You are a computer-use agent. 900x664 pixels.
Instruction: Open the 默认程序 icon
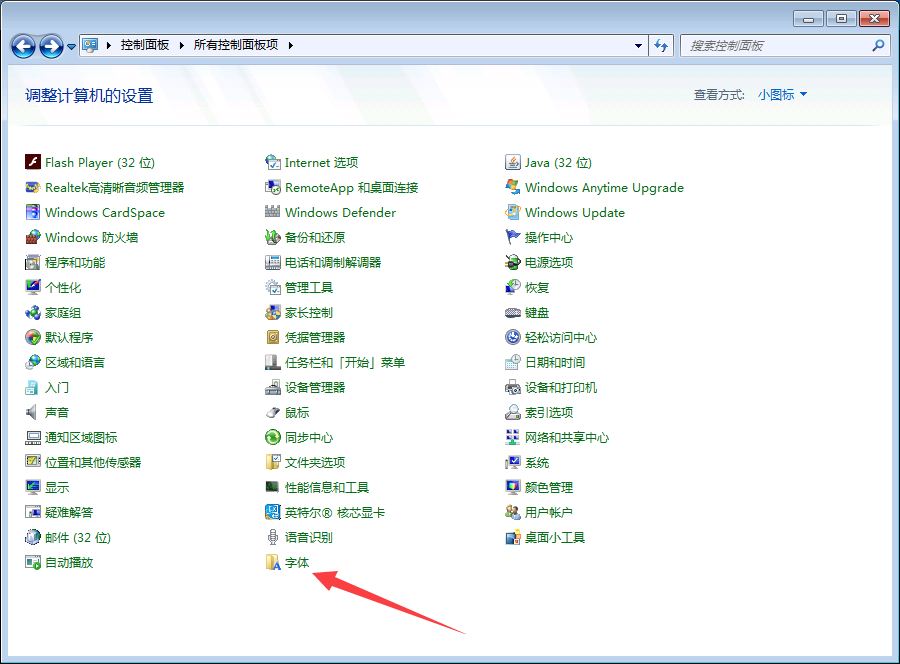(x=33, y=337)
